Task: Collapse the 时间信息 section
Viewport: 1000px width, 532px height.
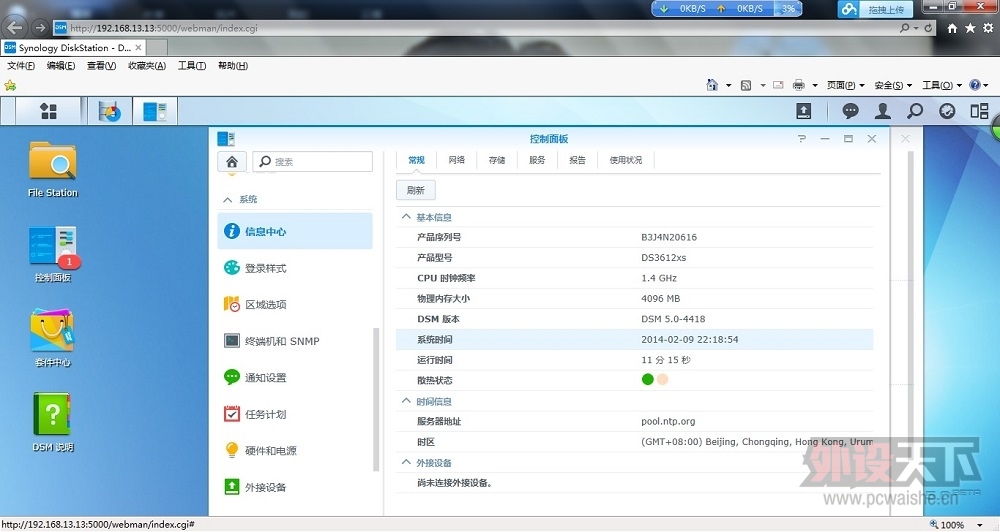Action: point(406,401)
